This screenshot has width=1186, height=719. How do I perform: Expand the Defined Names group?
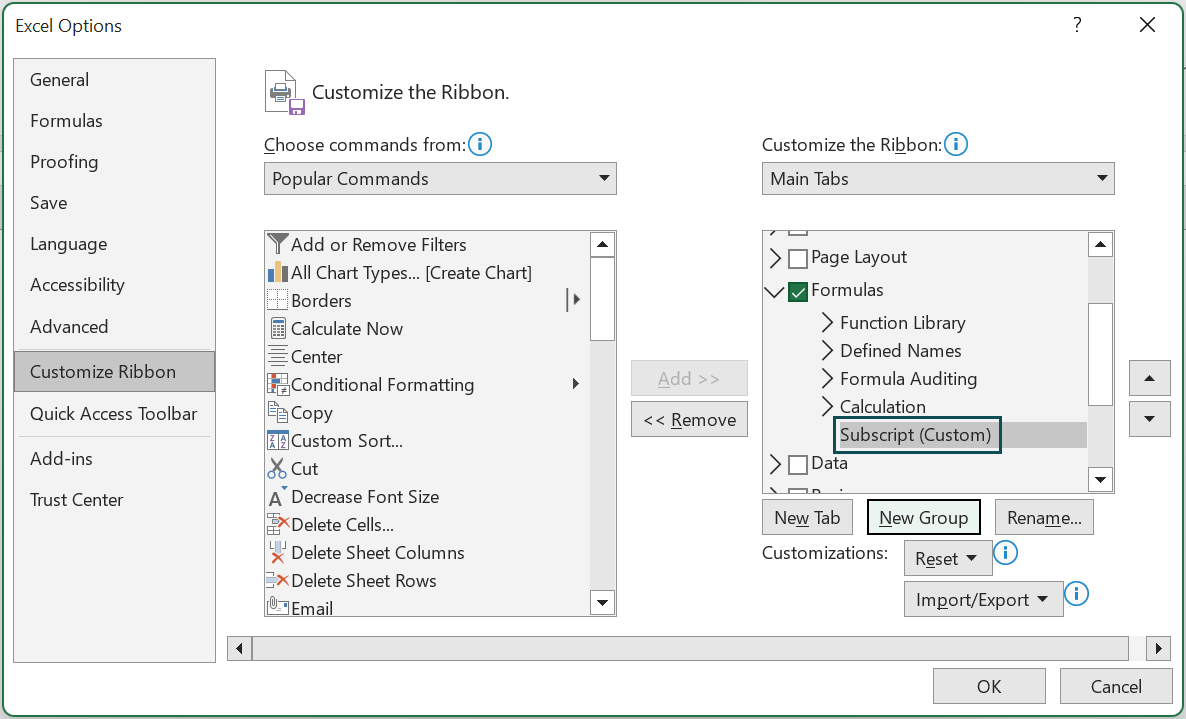pyautogui.click(x=827, y=351)
